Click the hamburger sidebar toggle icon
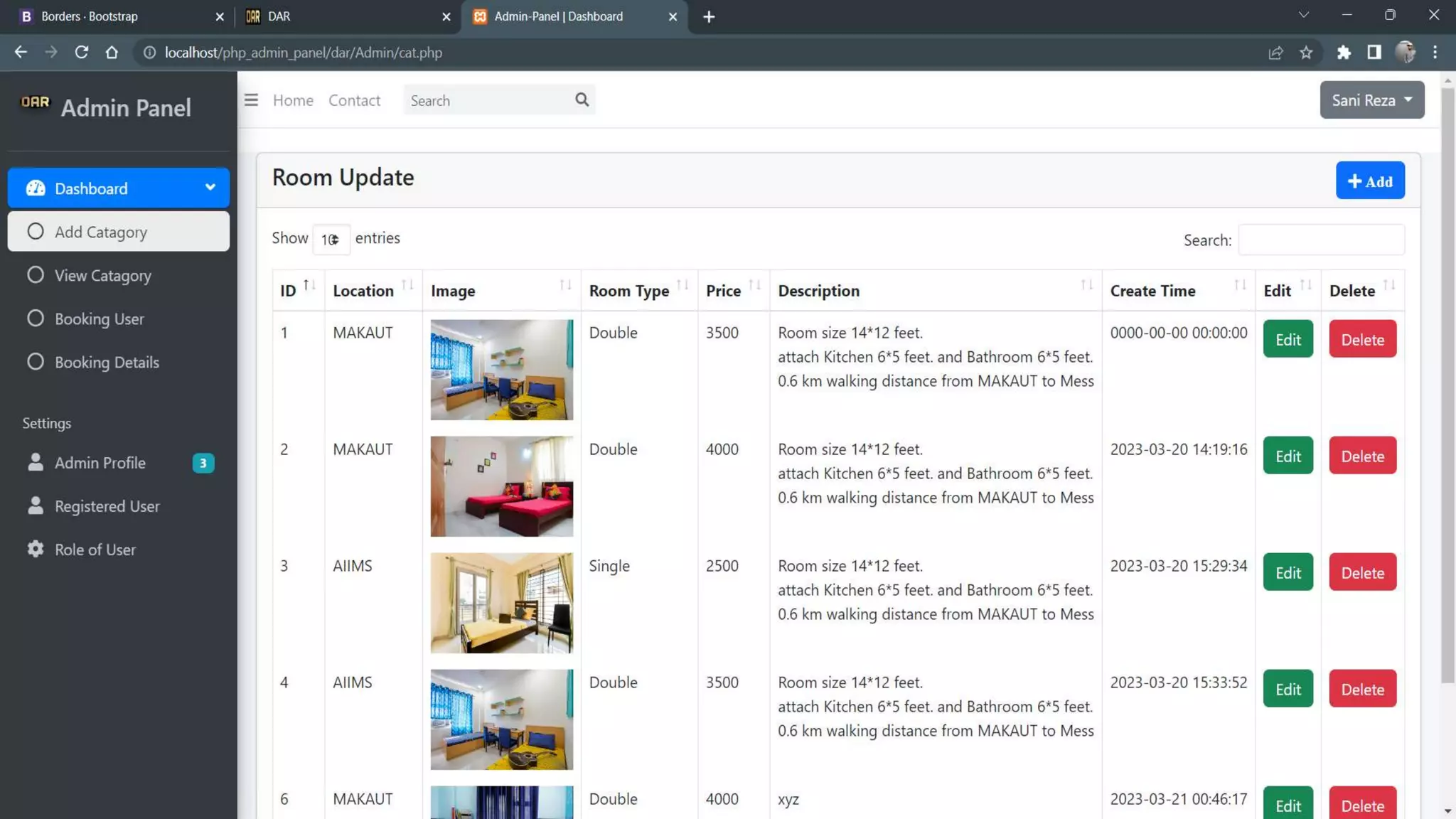Screen dimensions: 1456x819 click(x=251, y=100)
